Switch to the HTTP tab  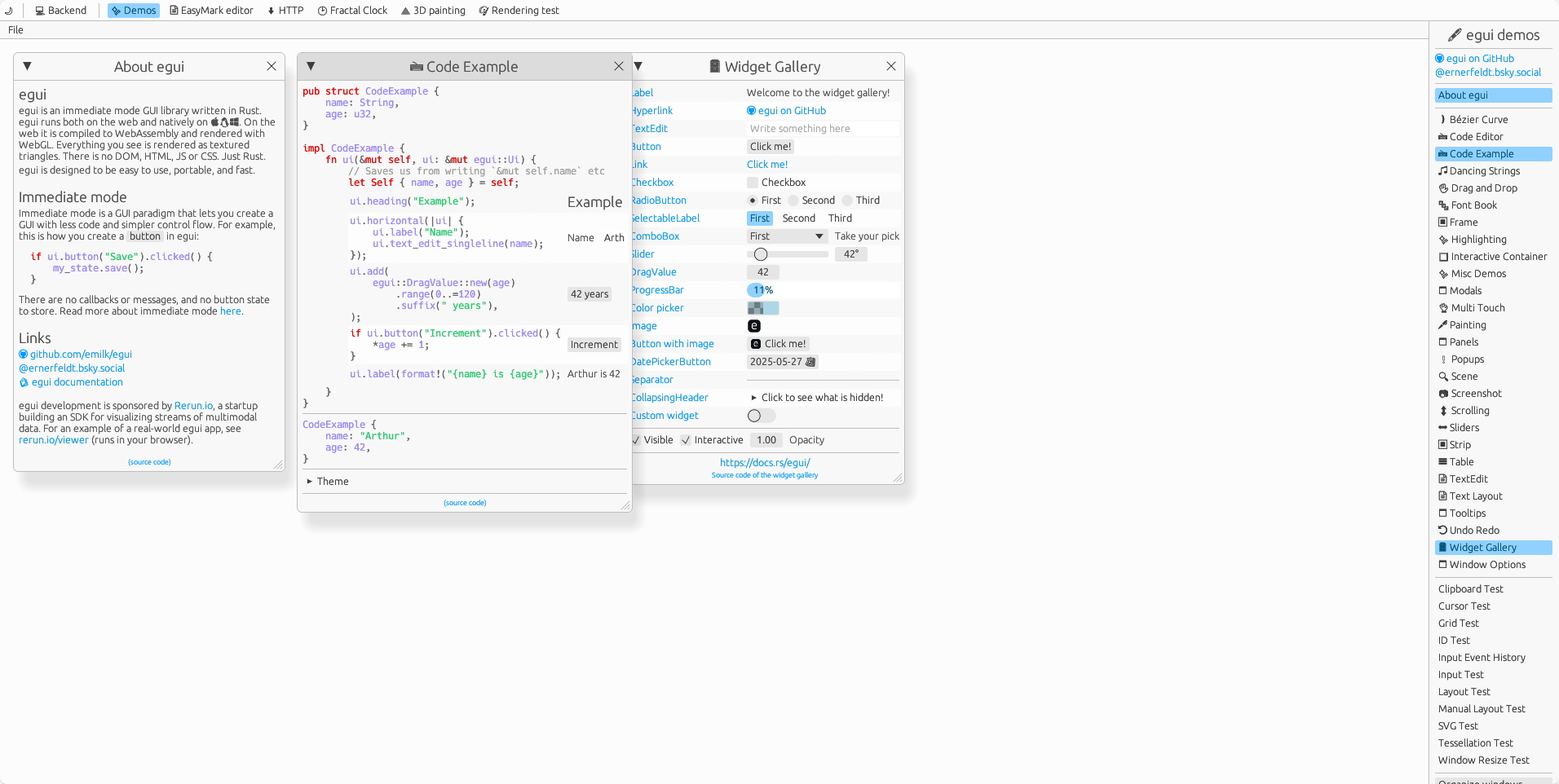(x=285, y=11)
